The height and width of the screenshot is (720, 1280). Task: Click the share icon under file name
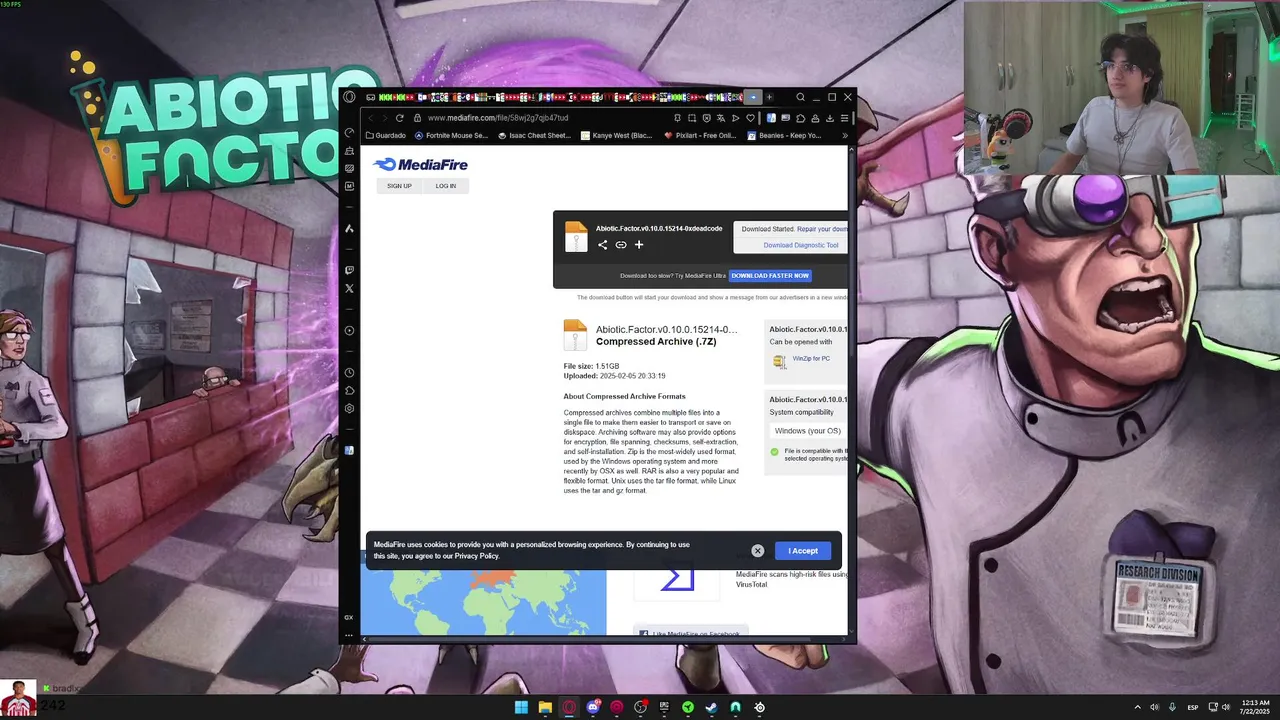(x=602, y=245)
